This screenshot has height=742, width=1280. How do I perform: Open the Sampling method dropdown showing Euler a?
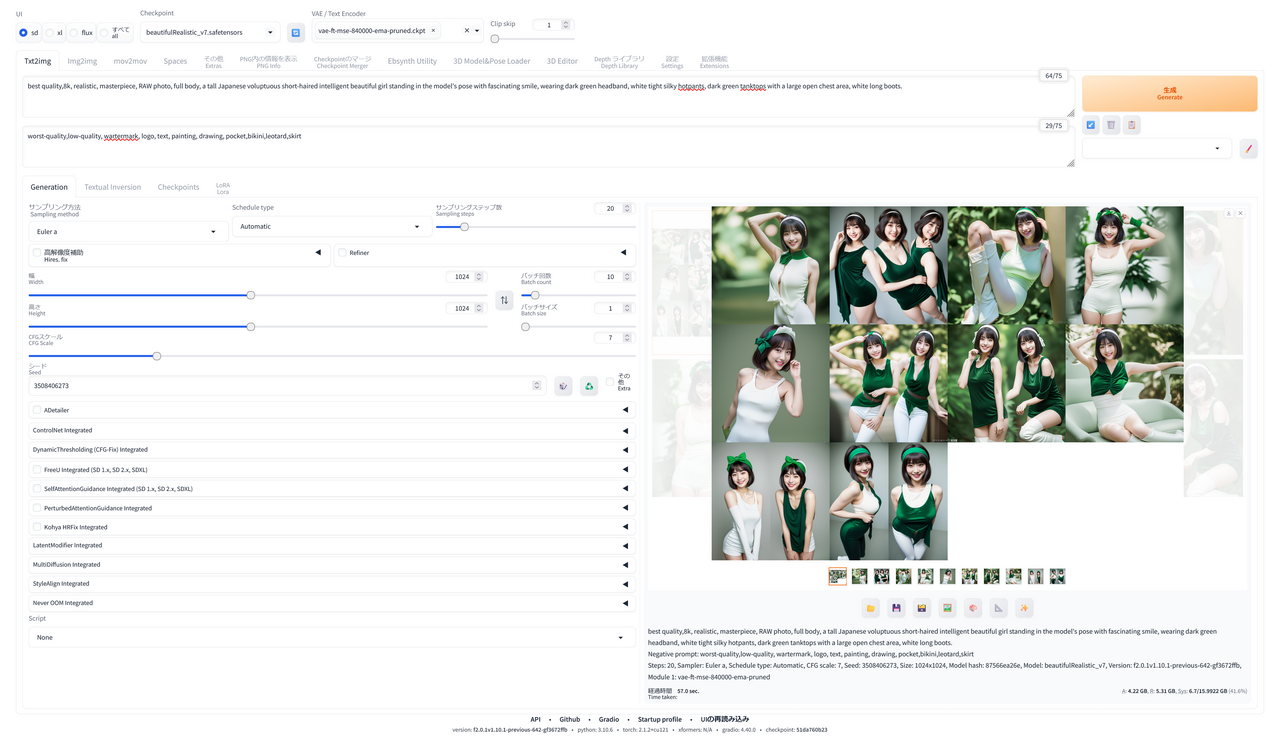[127, 230]
